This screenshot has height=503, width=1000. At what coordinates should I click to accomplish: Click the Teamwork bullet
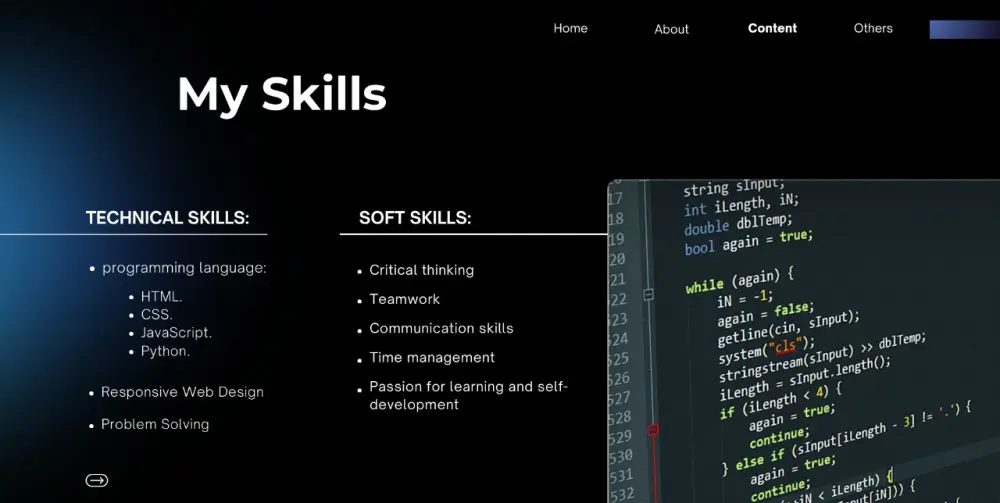point(404,299)
